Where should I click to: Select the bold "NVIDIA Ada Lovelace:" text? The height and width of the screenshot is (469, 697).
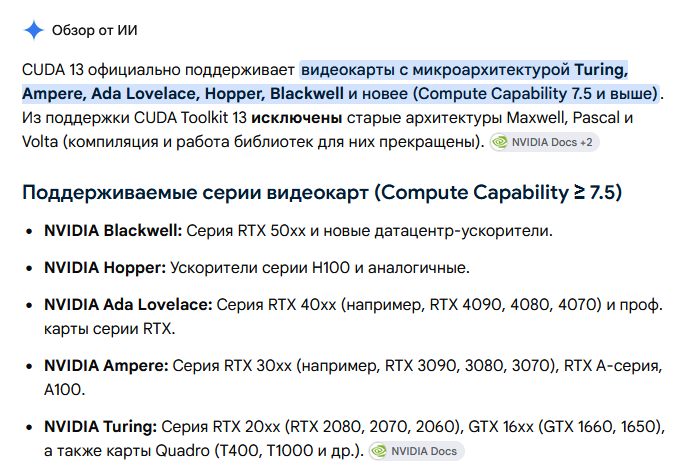click(128, 305)
